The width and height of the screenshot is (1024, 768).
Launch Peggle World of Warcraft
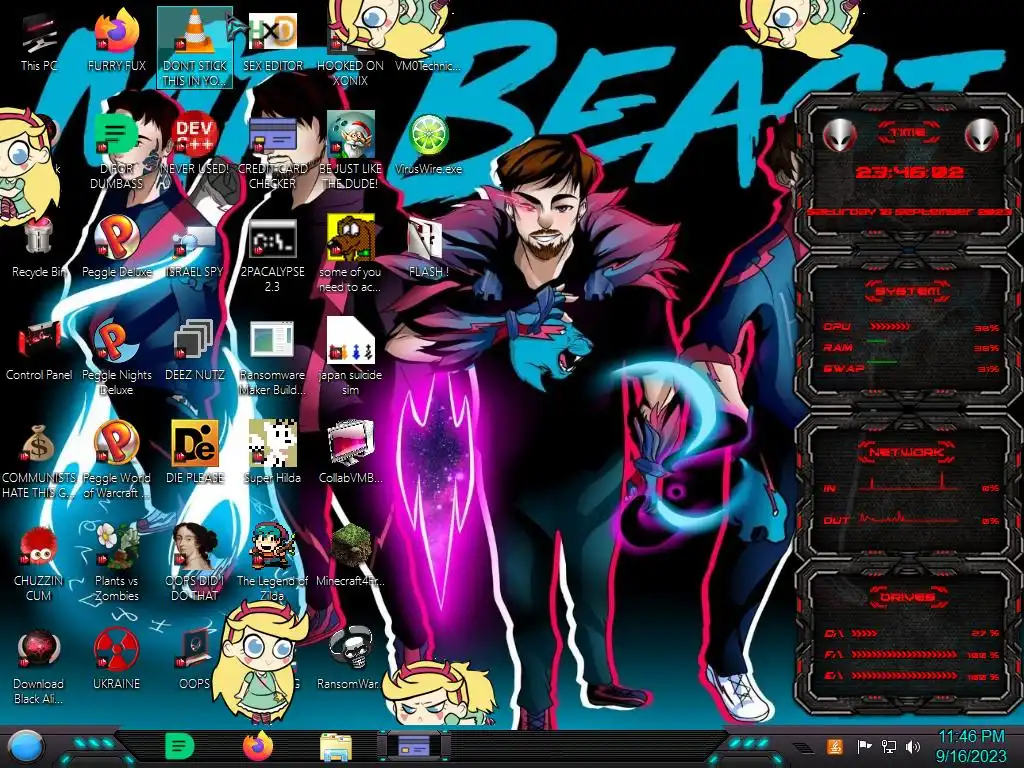pyautogui.click(x=117, y=460)
